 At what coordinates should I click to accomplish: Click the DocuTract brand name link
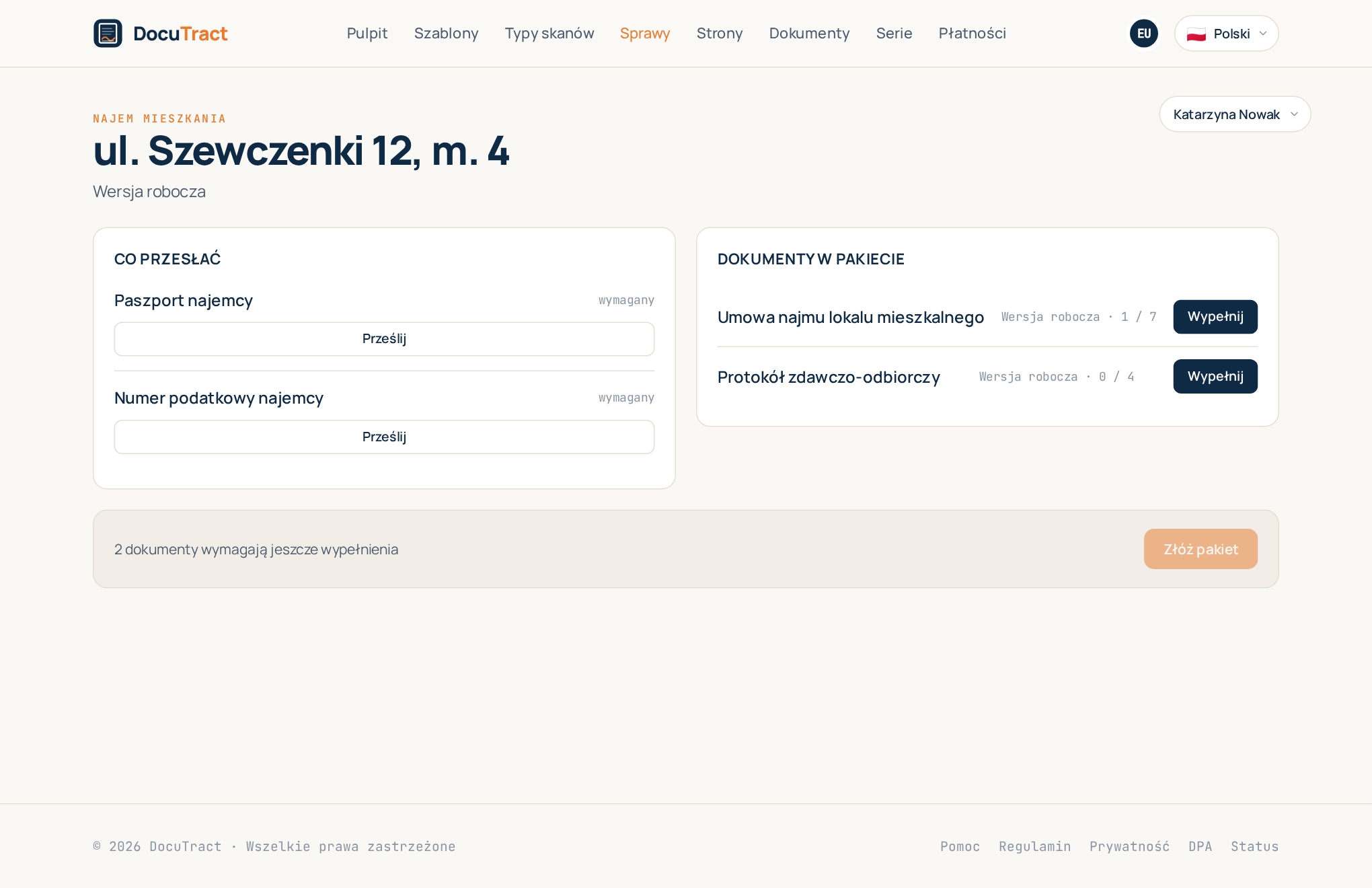point(180,34)
